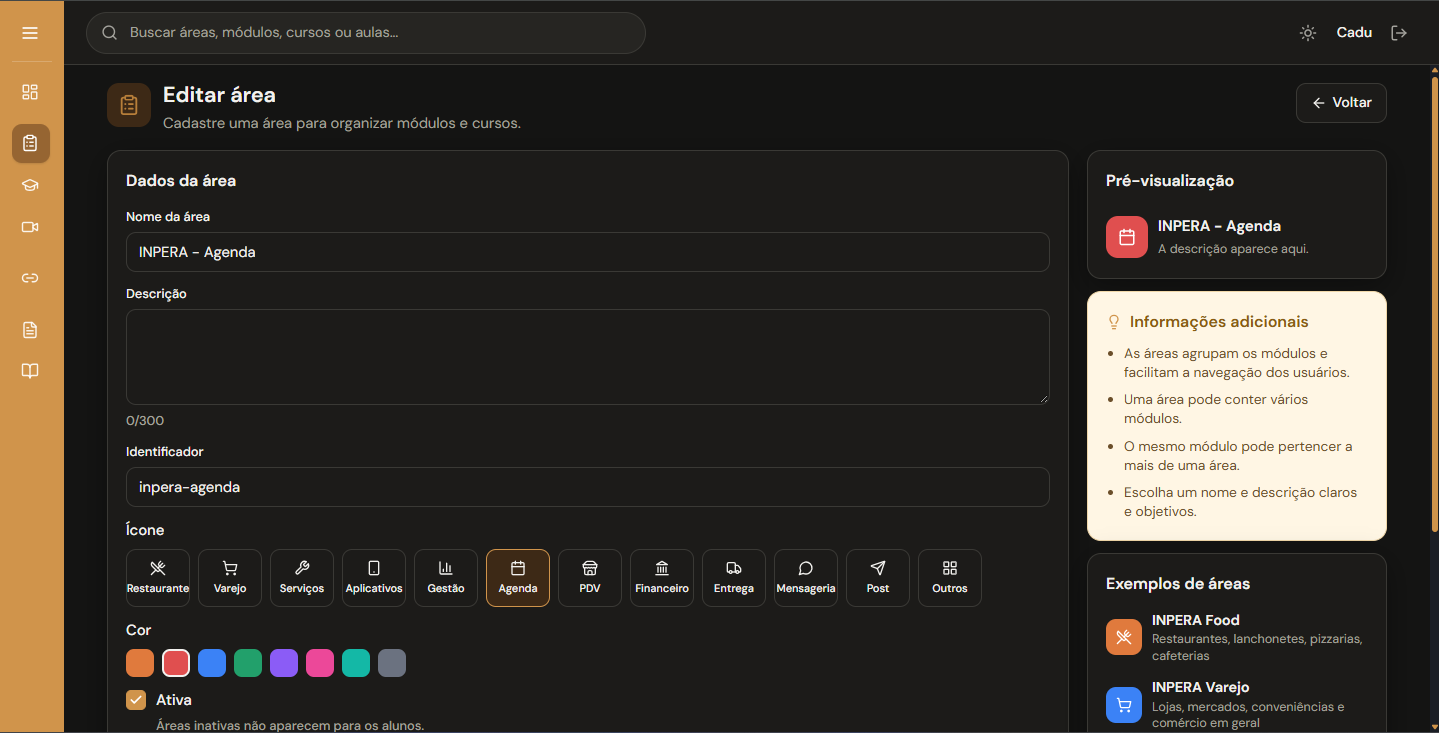Open the hamburger menu in the sidebar

30,33
